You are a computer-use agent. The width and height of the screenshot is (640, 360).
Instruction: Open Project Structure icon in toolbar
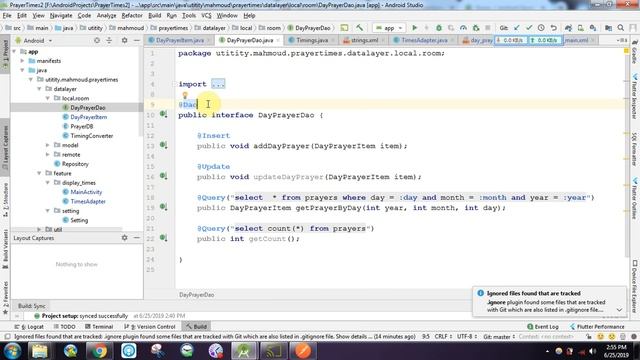[x=608, y=28]
